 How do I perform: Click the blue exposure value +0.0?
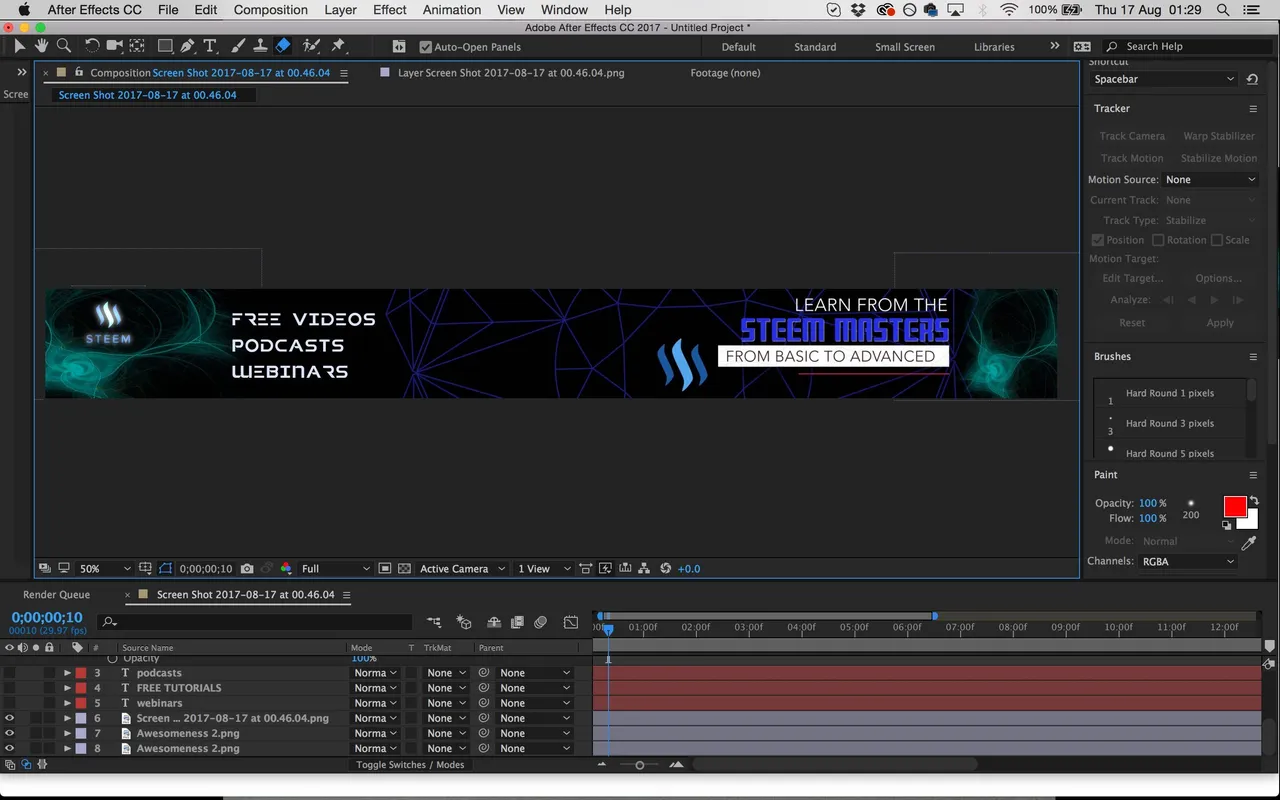[689, 569]
